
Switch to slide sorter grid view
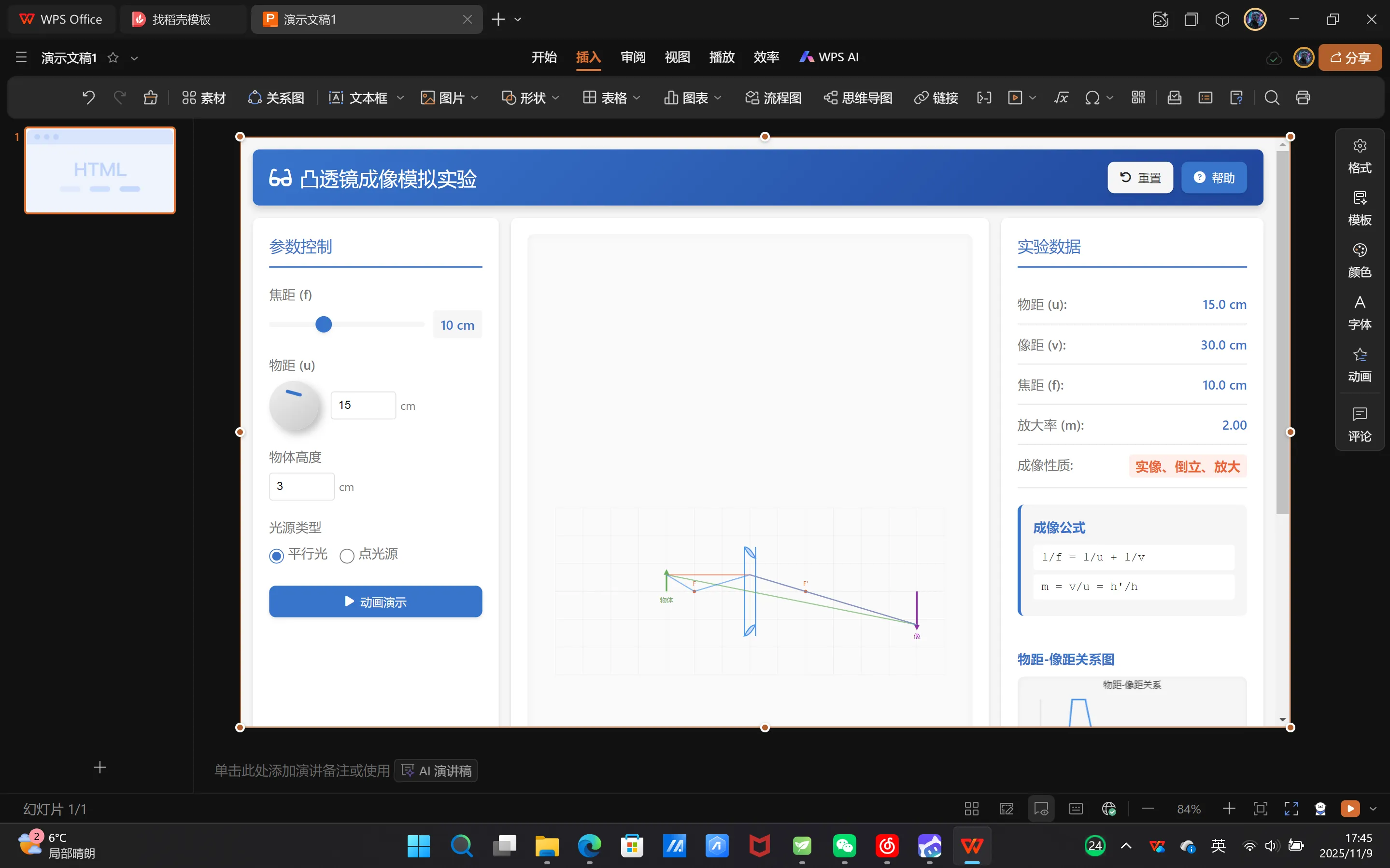971,809
